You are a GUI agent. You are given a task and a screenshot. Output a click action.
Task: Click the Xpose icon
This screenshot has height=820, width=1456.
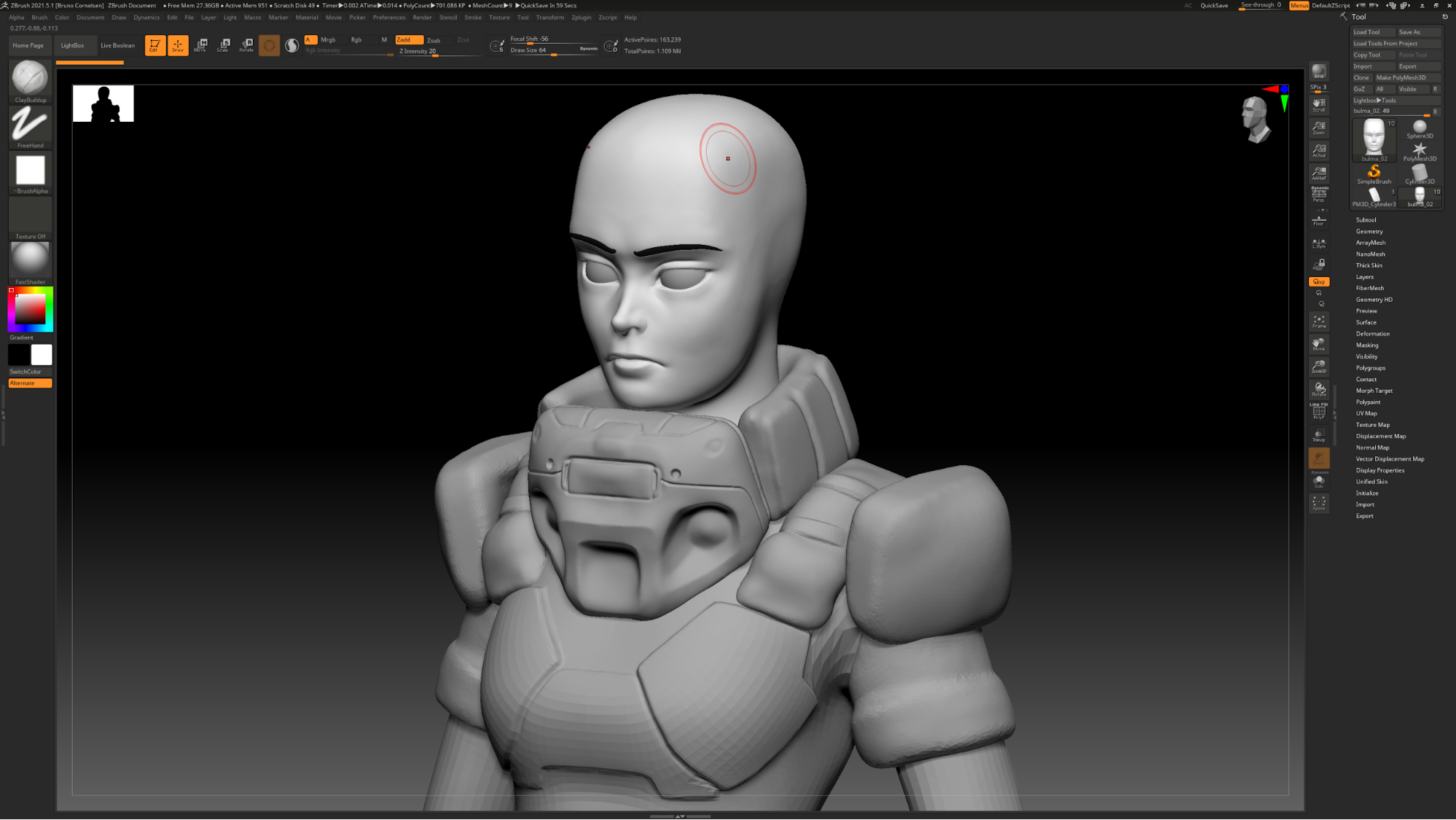[1319, 503]
